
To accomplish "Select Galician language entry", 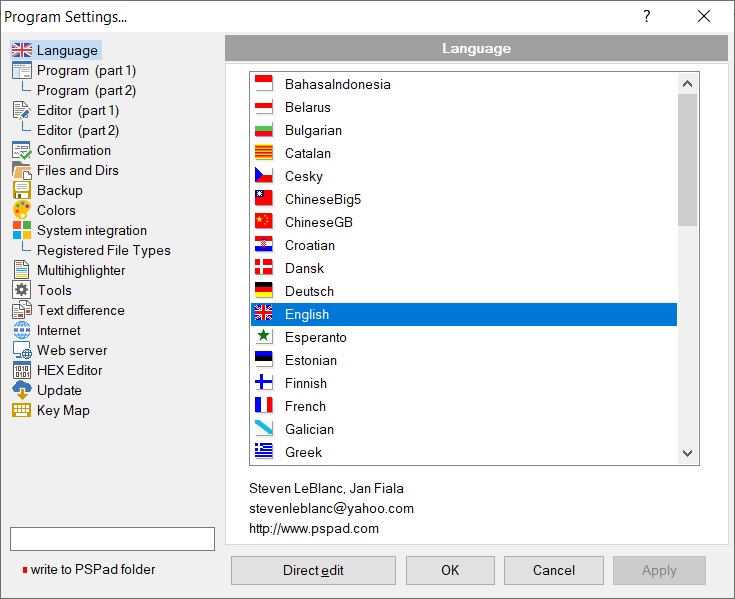I will [x=464, y=429].
